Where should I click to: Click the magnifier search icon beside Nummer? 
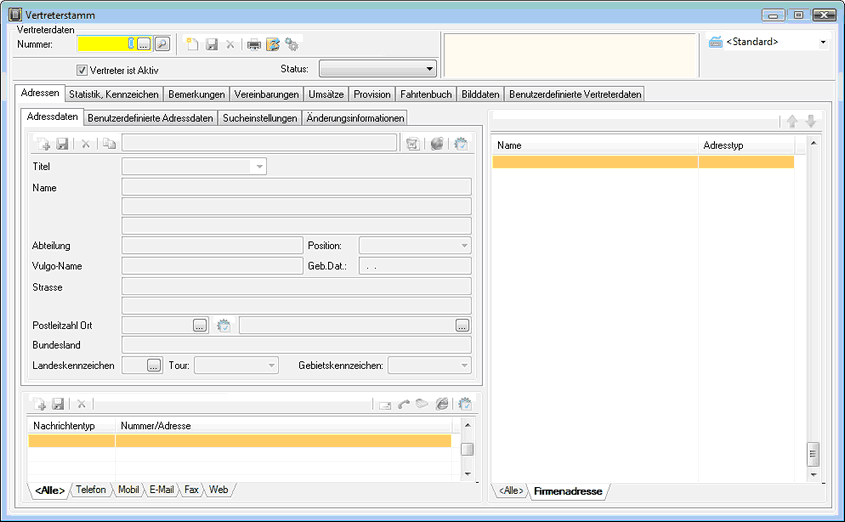(x=162, y=44)
